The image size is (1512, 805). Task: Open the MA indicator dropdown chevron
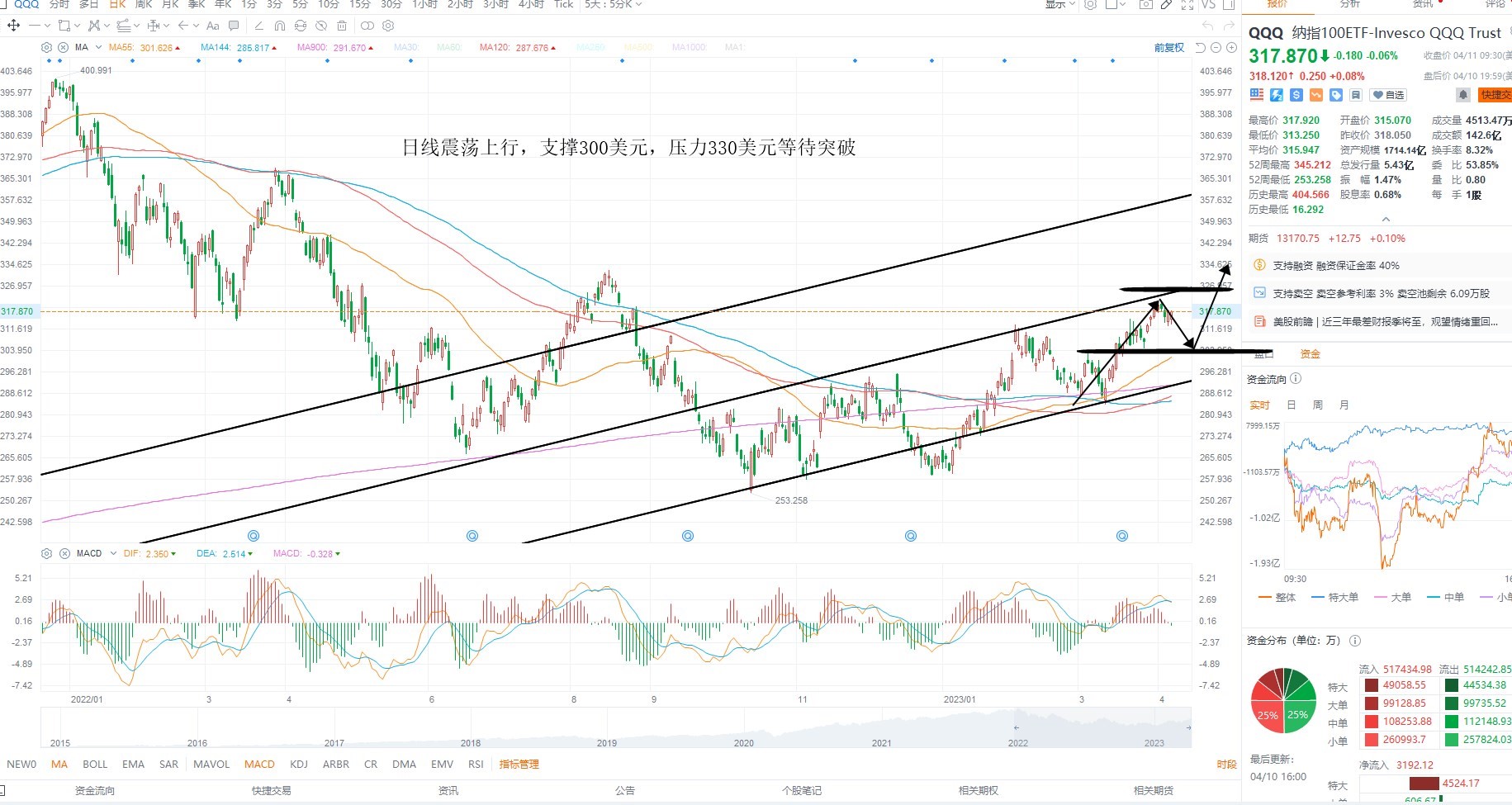[98, 47]
